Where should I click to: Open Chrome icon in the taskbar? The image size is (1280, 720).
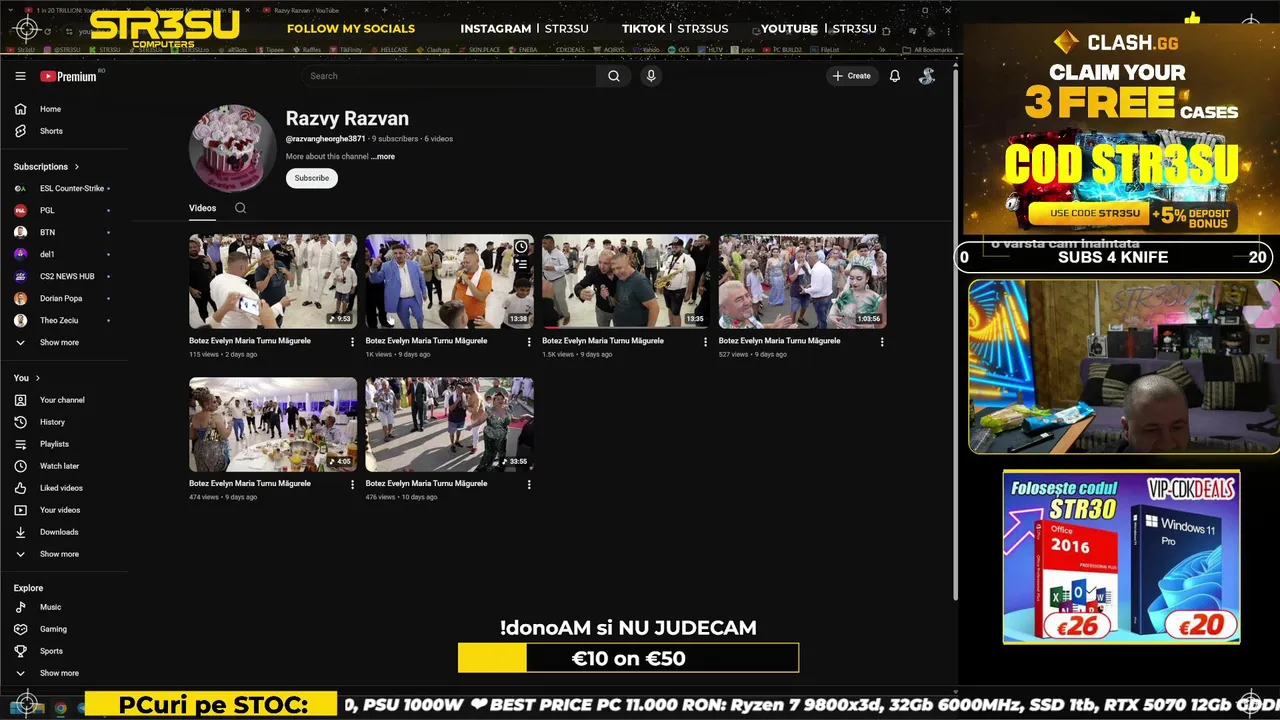point(60,708)
